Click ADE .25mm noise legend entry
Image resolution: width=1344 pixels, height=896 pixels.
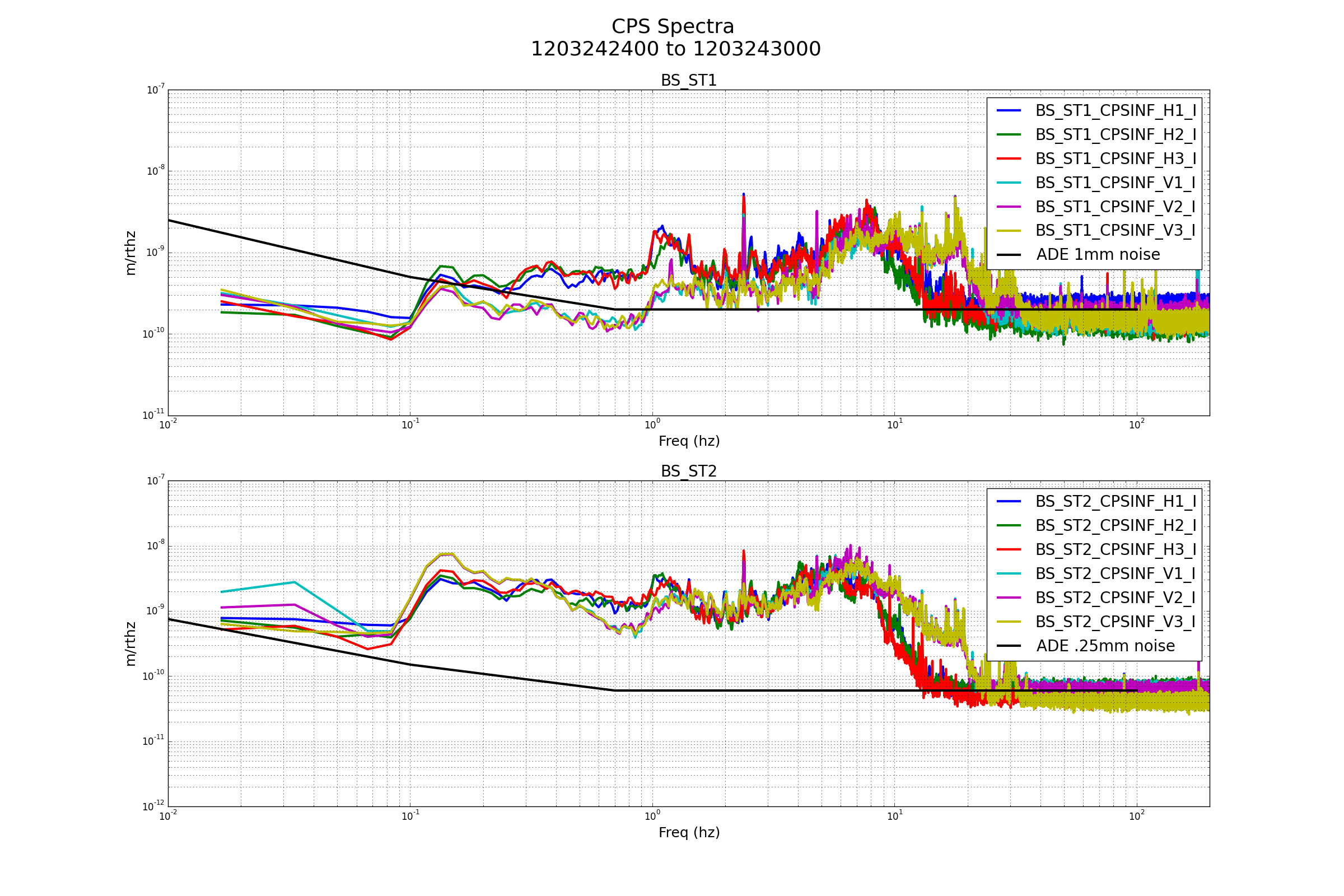coord(1105,646)
